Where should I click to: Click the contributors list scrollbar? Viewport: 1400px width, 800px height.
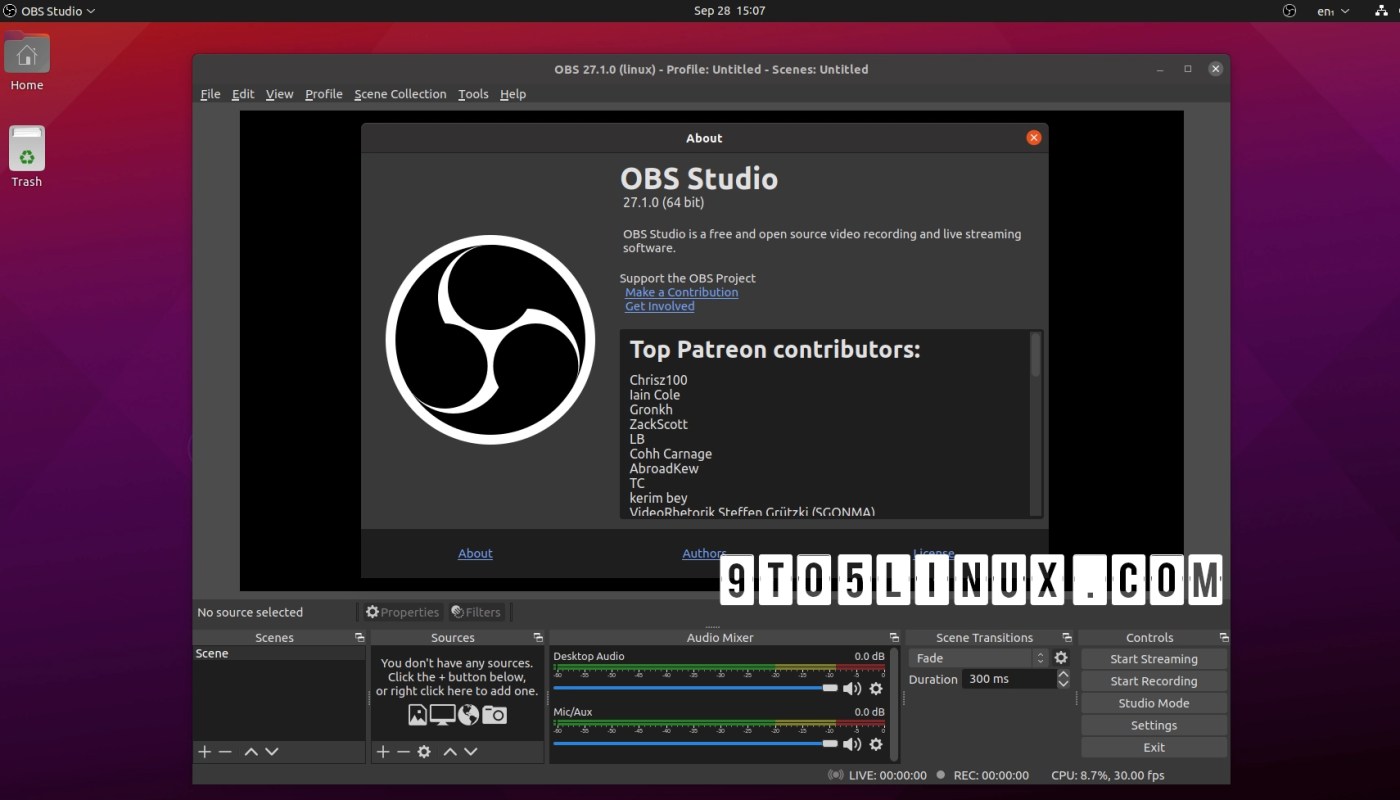pos(1035,355)
